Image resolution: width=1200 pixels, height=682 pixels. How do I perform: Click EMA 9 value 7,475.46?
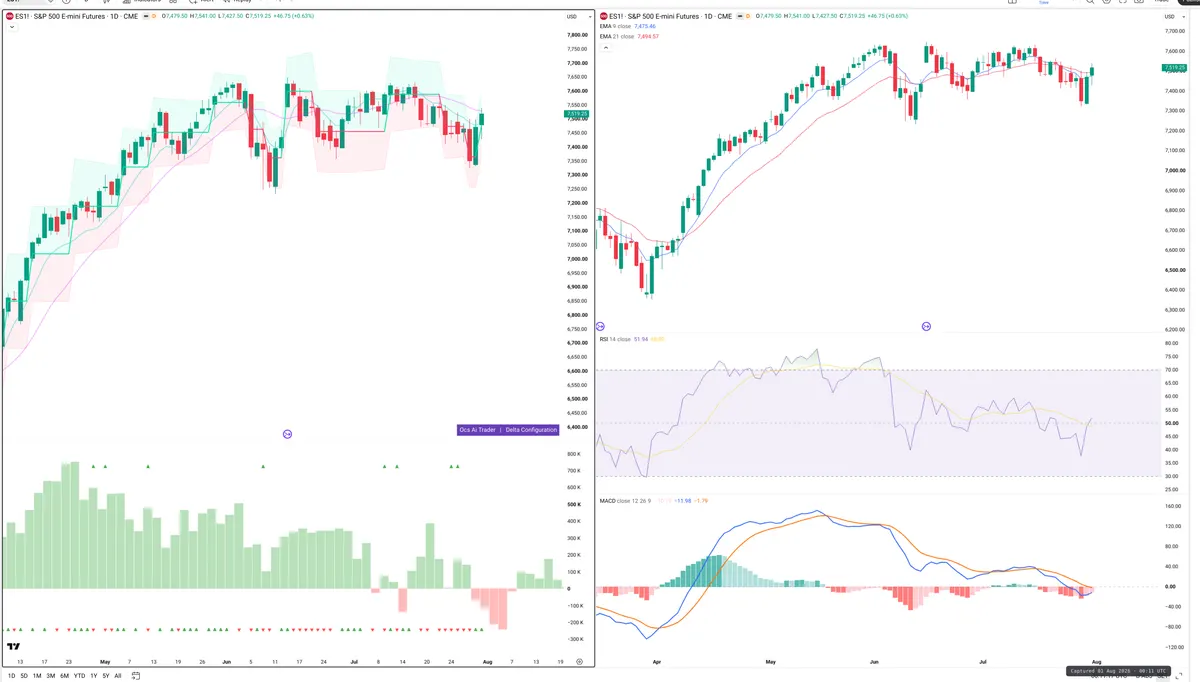645,26
